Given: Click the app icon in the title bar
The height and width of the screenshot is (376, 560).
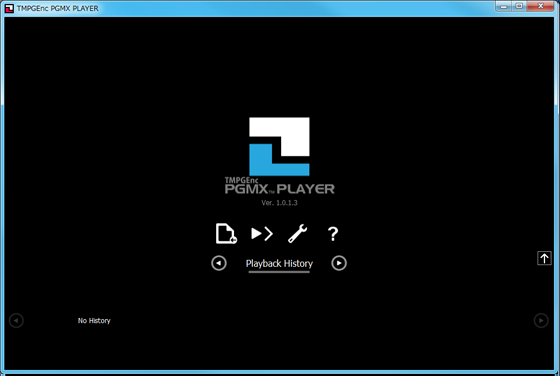Looking at the screenshot, I should click(x=9, y=8).
